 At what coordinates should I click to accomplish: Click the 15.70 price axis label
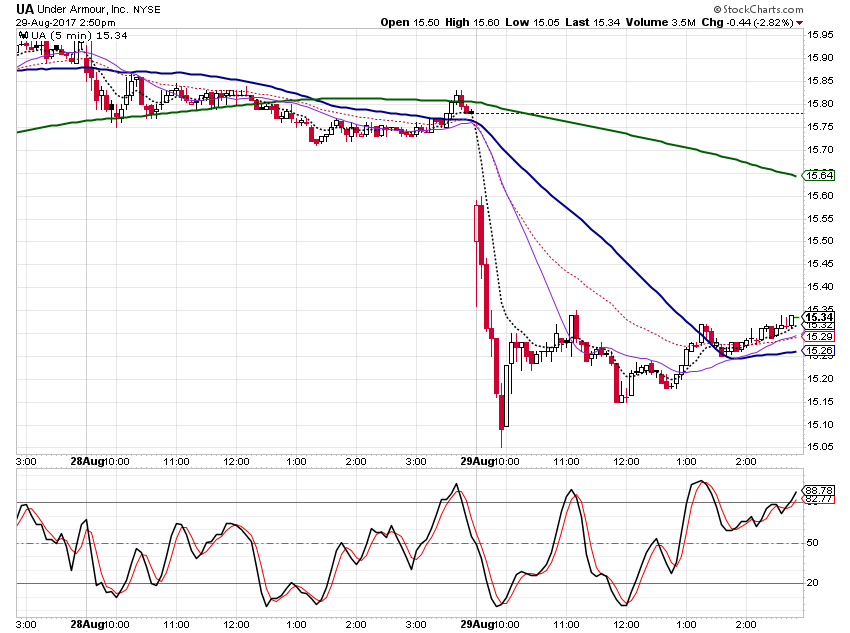click(820, 150)
